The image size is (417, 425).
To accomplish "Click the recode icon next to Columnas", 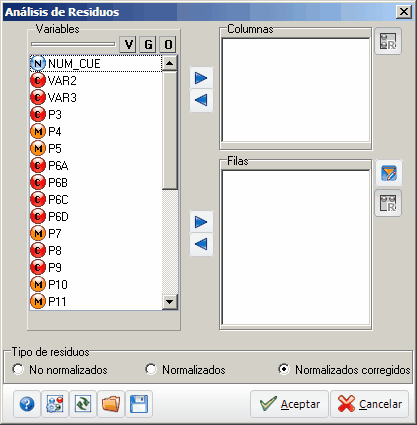I will pos(388,41).
